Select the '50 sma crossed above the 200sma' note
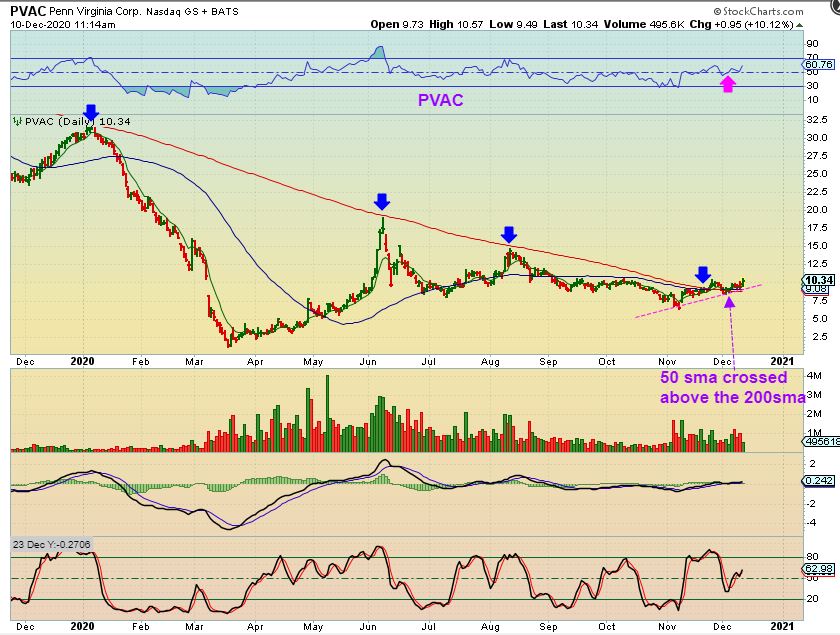Screen dimensions: 840x635 (x=732, y=387)
